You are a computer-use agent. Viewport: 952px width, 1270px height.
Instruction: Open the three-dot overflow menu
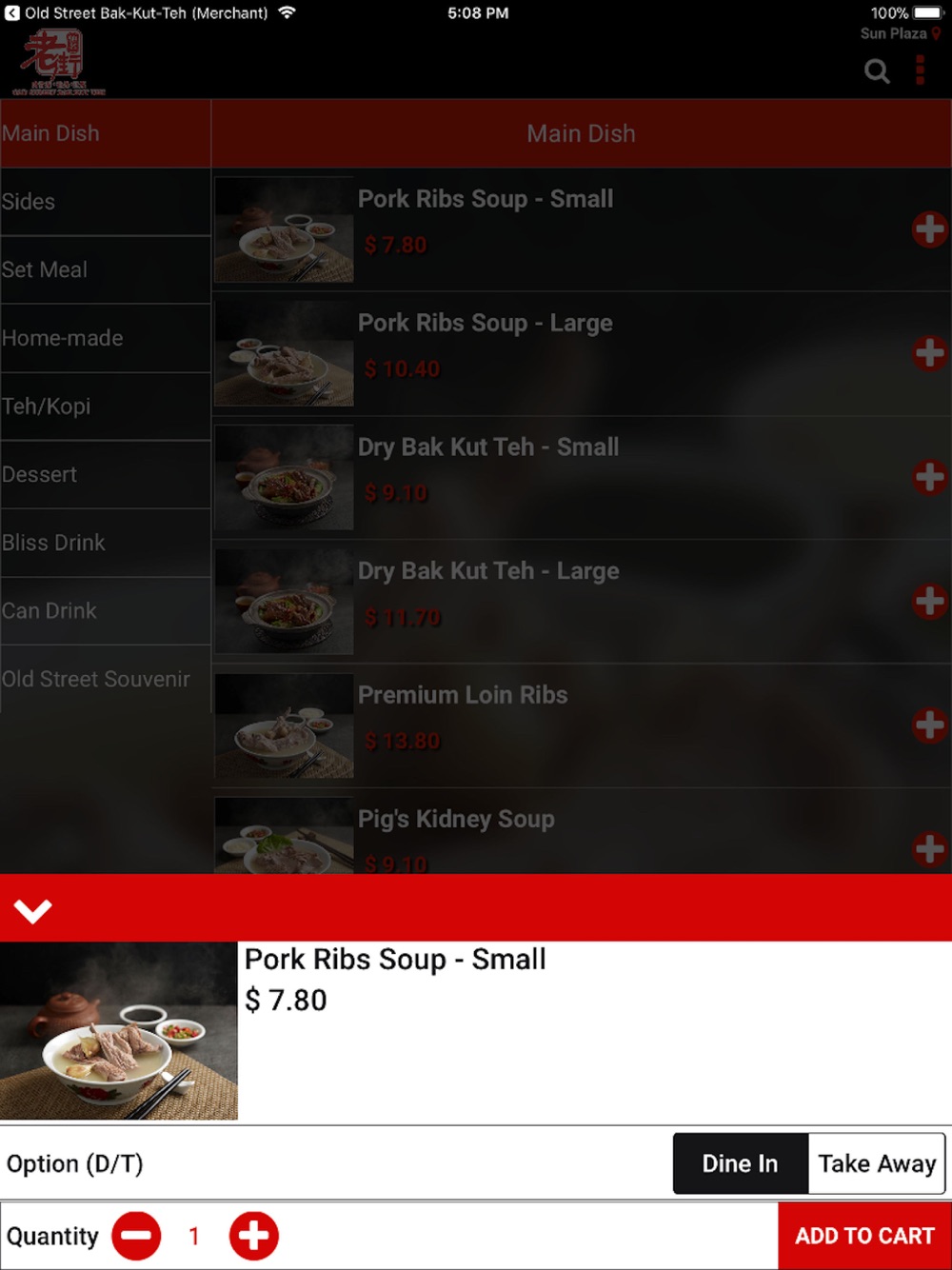pos(920,70)
